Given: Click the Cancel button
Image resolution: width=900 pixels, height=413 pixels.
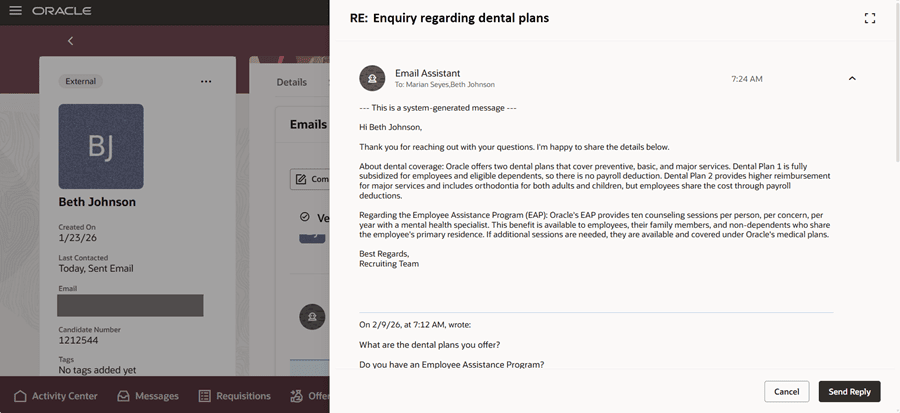Looking at the screenshot, I should 786,392.
